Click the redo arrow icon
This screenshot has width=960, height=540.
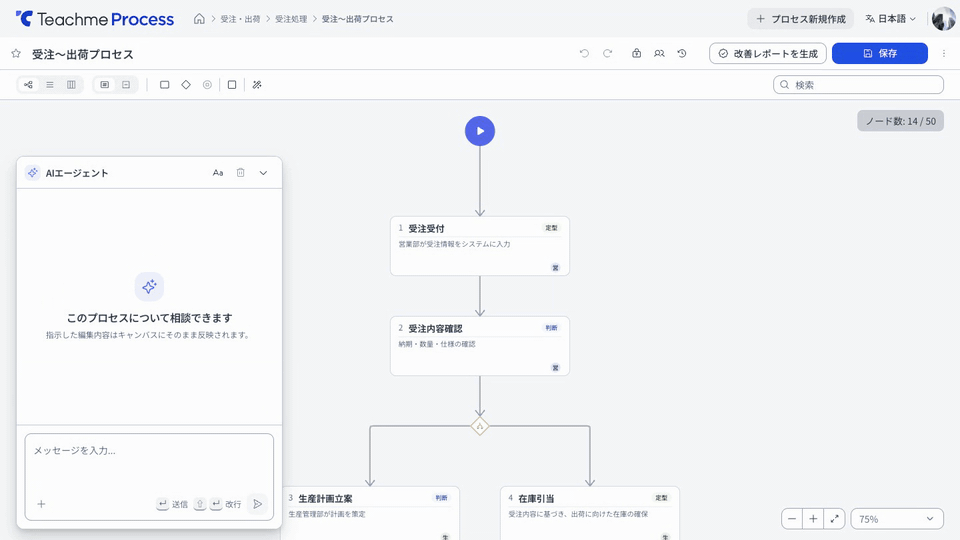pos(607,53)
